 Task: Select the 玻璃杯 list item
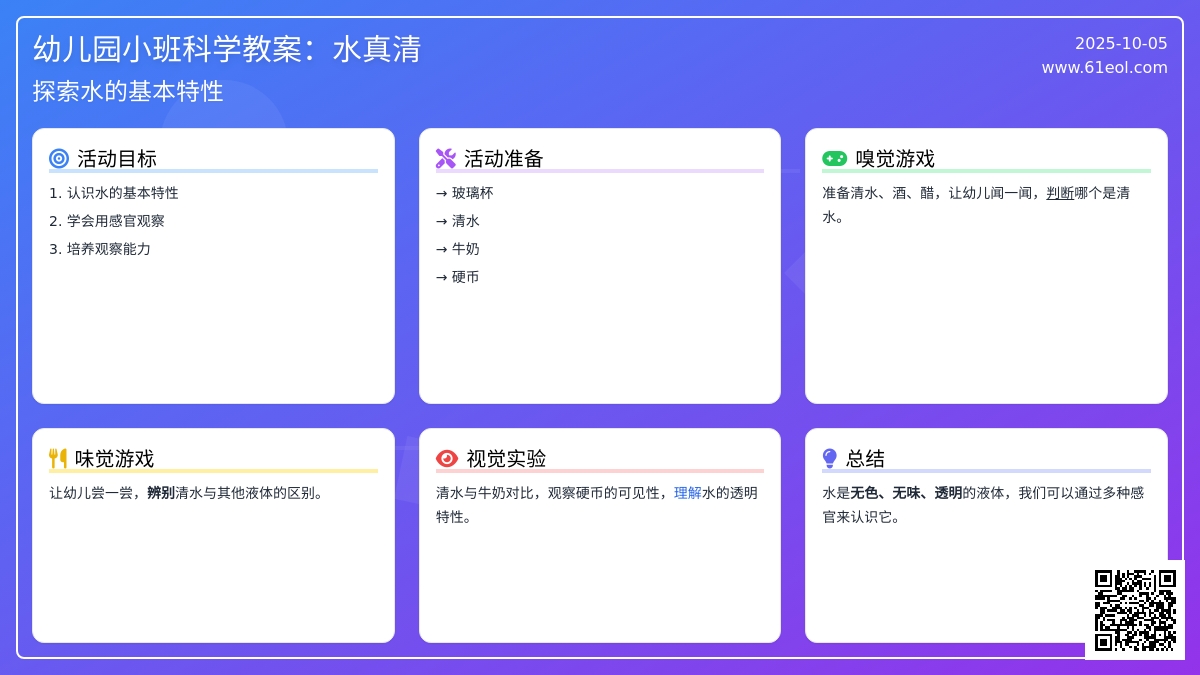[472, 193]
